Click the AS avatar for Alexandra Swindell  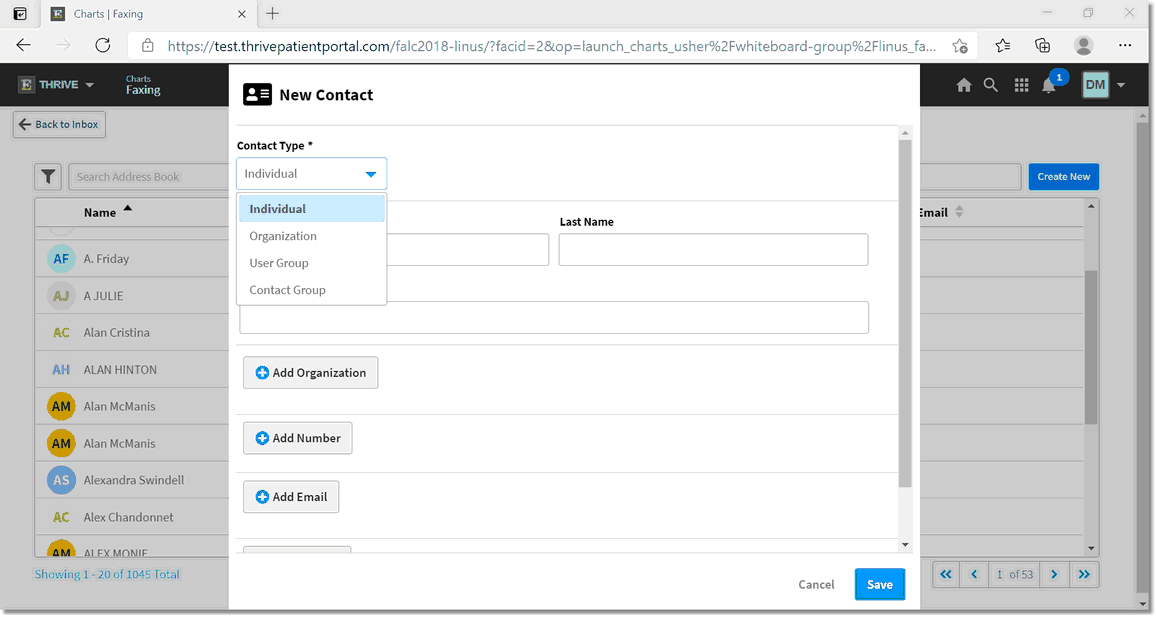click(61, 480)
